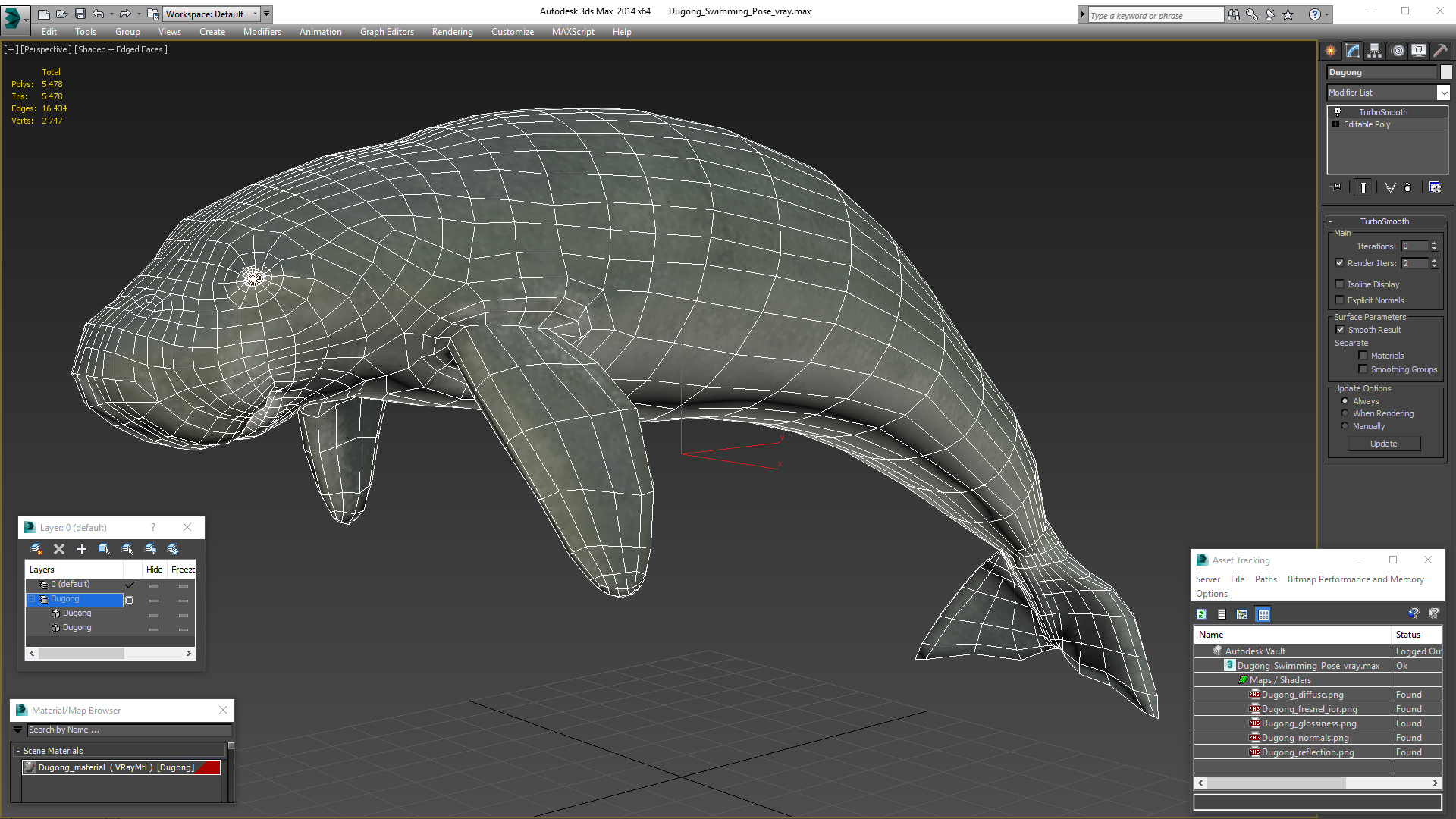Toggle Smooth Result checkbox
The height and width of the screenshot is (819, 1456).
coord(1340,330)
